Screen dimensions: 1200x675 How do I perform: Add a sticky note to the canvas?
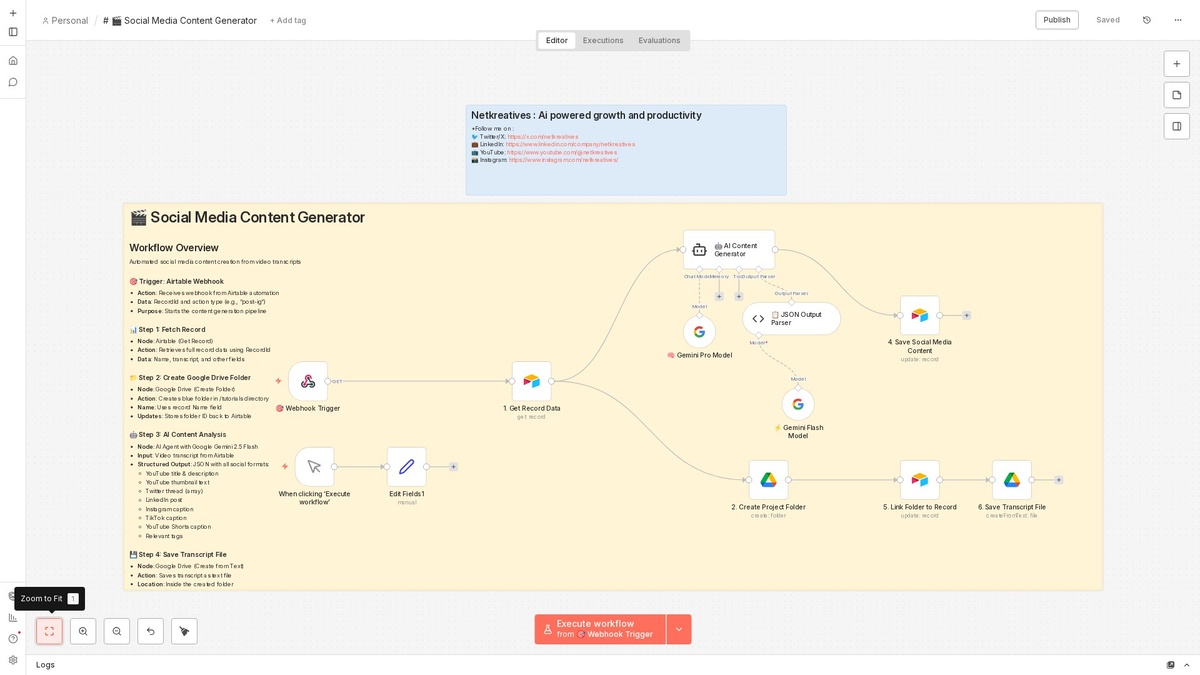coord(1177,95)
